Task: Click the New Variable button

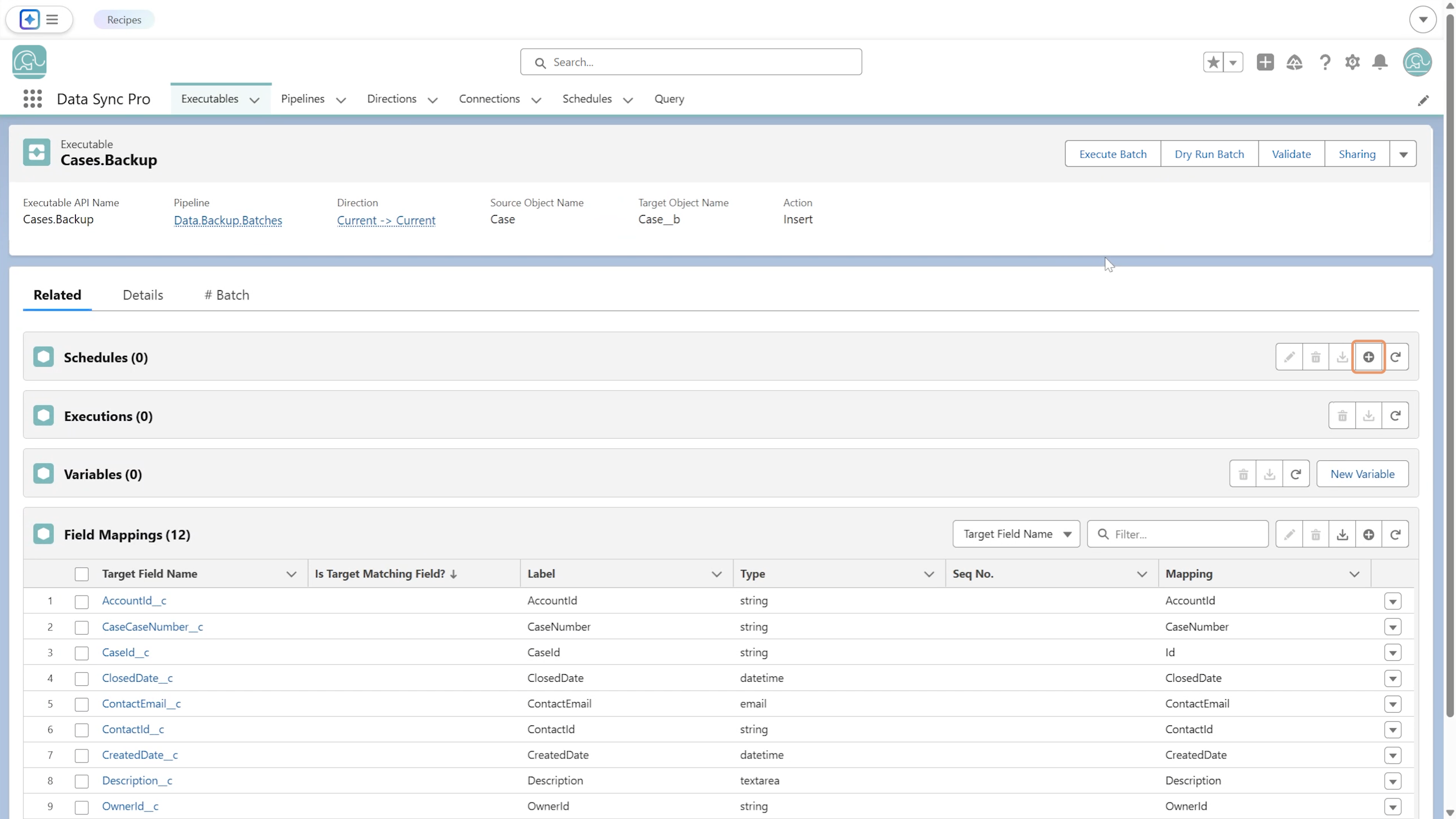Action: coord(1362,474)
